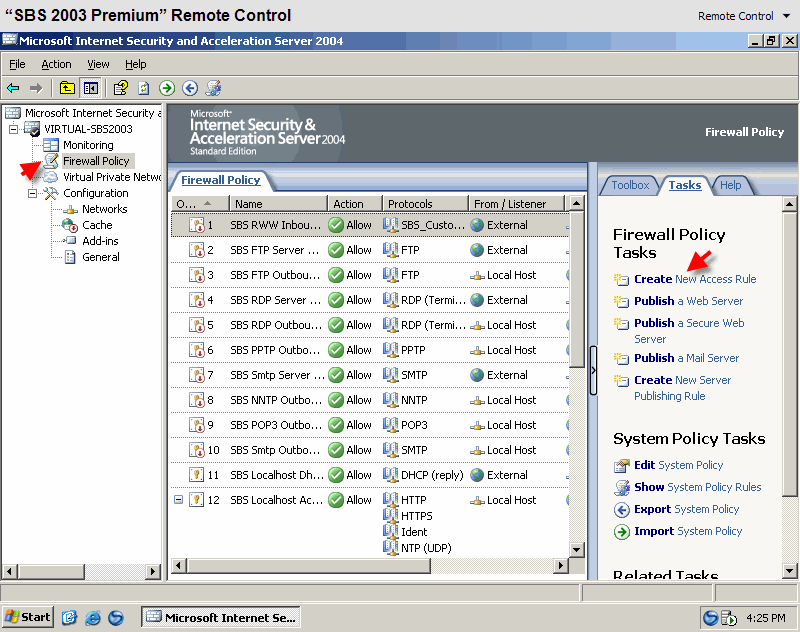Click the Properties toolbar icon
This screenshot has height=632, width=800.
click(x=121, y=88)
